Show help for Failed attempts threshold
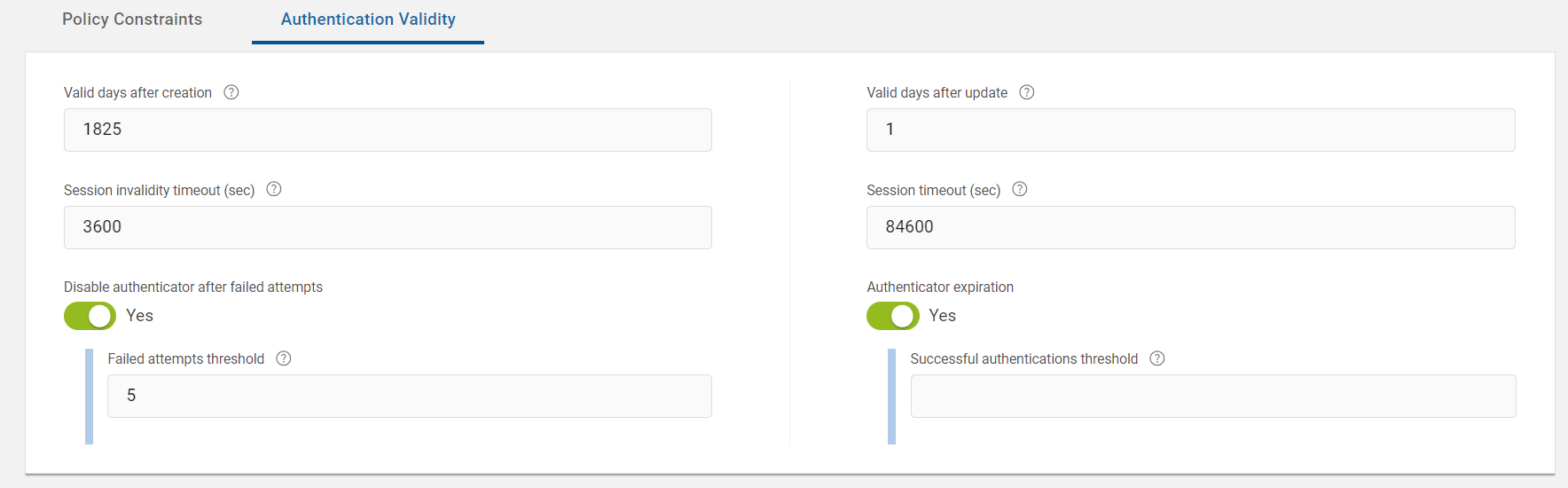The height and width of the screenshot is (488, 1568). tap(284, 358)
